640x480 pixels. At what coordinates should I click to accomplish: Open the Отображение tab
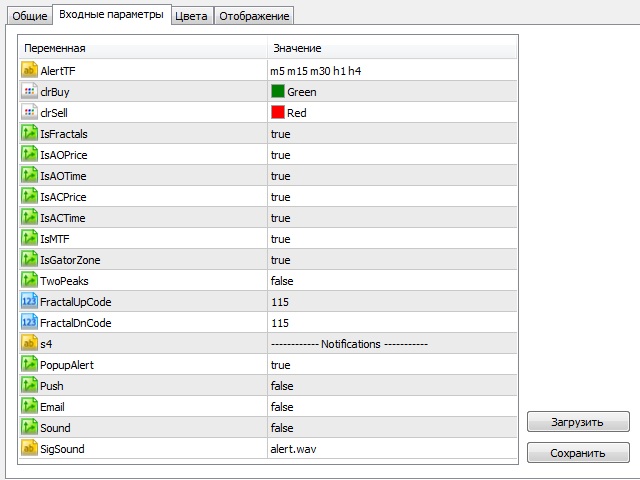point(254,16)
